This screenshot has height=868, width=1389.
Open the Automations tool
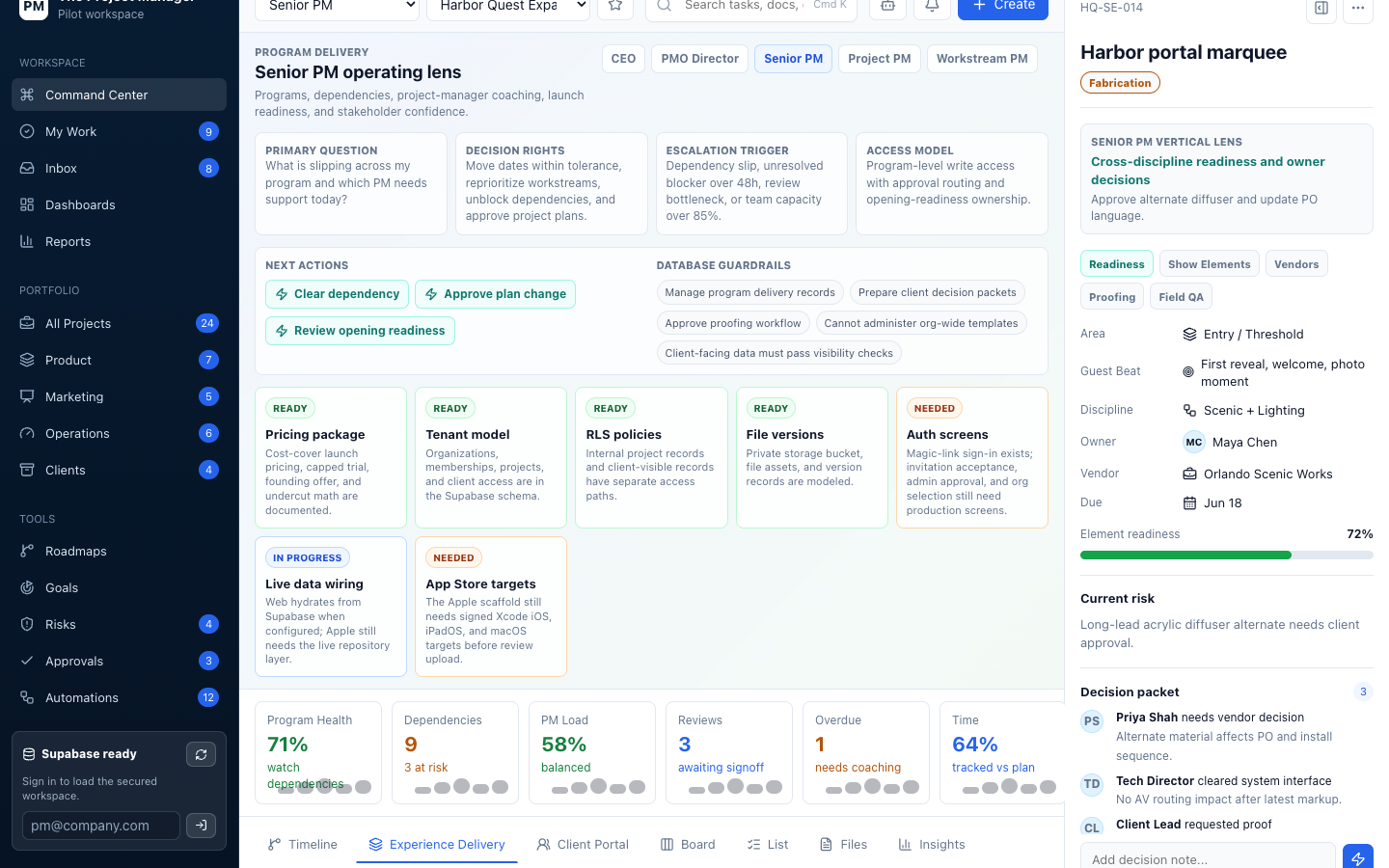point(119,697)
